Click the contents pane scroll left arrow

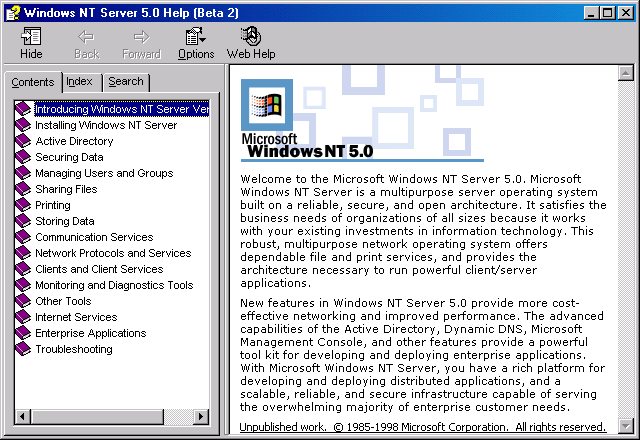click(x=23, y=417)
